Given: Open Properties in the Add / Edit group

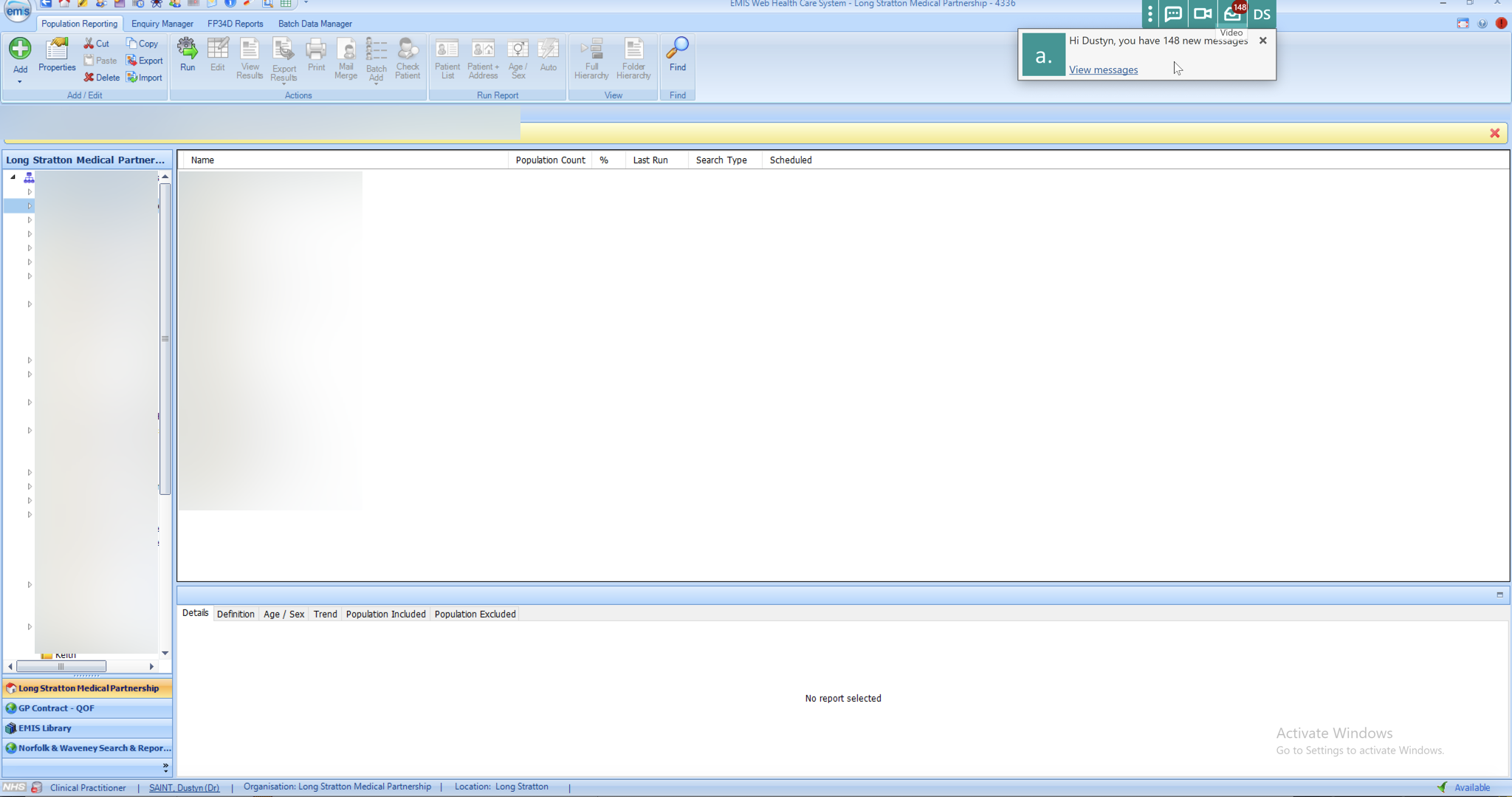Looking at the screenshot, I should coord(57,55).
